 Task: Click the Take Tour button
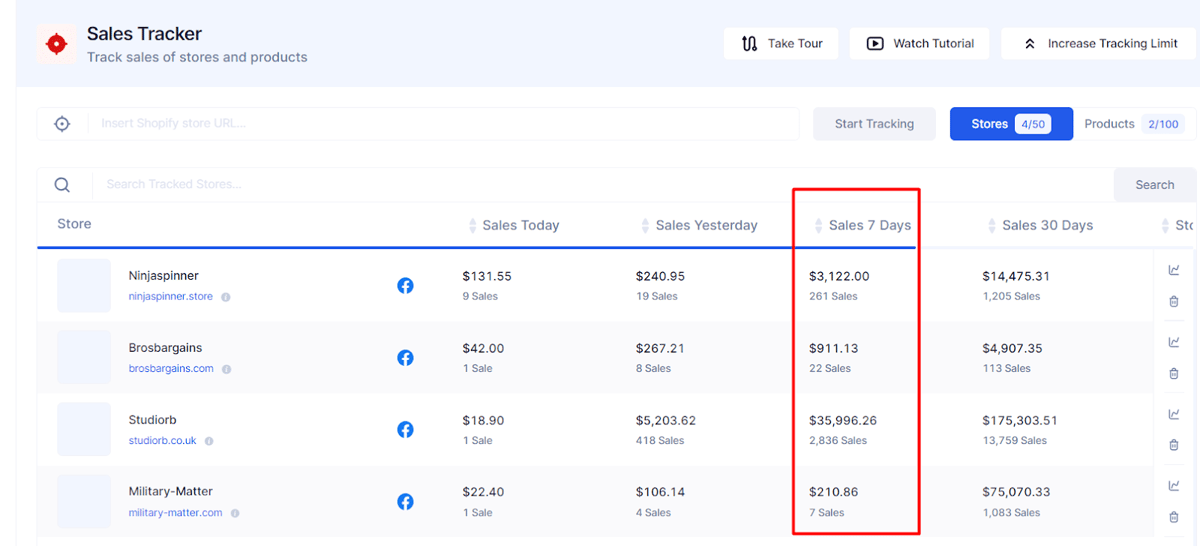pos(781,44)
